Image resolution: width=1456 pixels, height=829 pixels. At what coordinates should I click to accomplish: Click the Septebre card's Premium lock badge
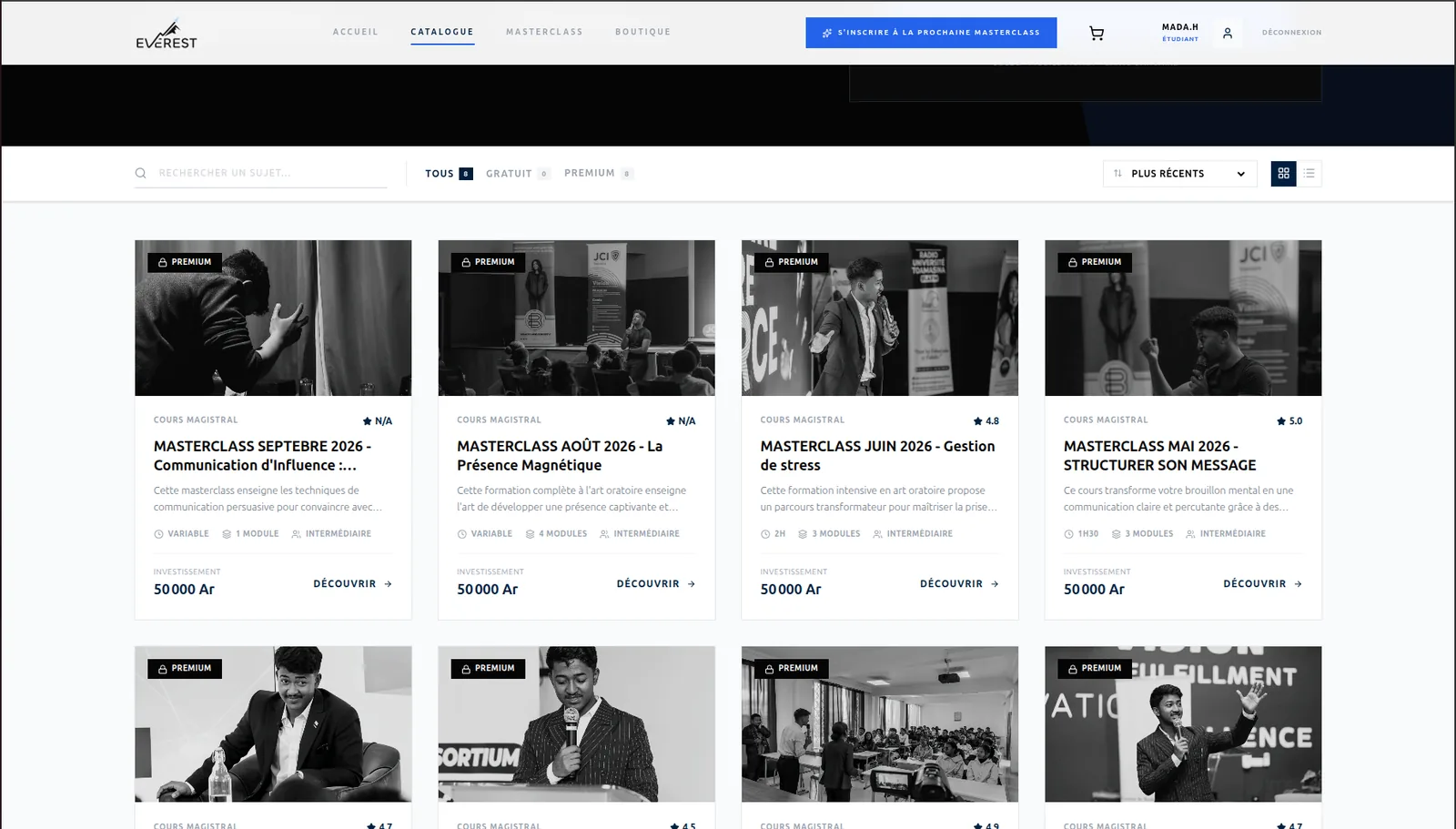point(185,262)
